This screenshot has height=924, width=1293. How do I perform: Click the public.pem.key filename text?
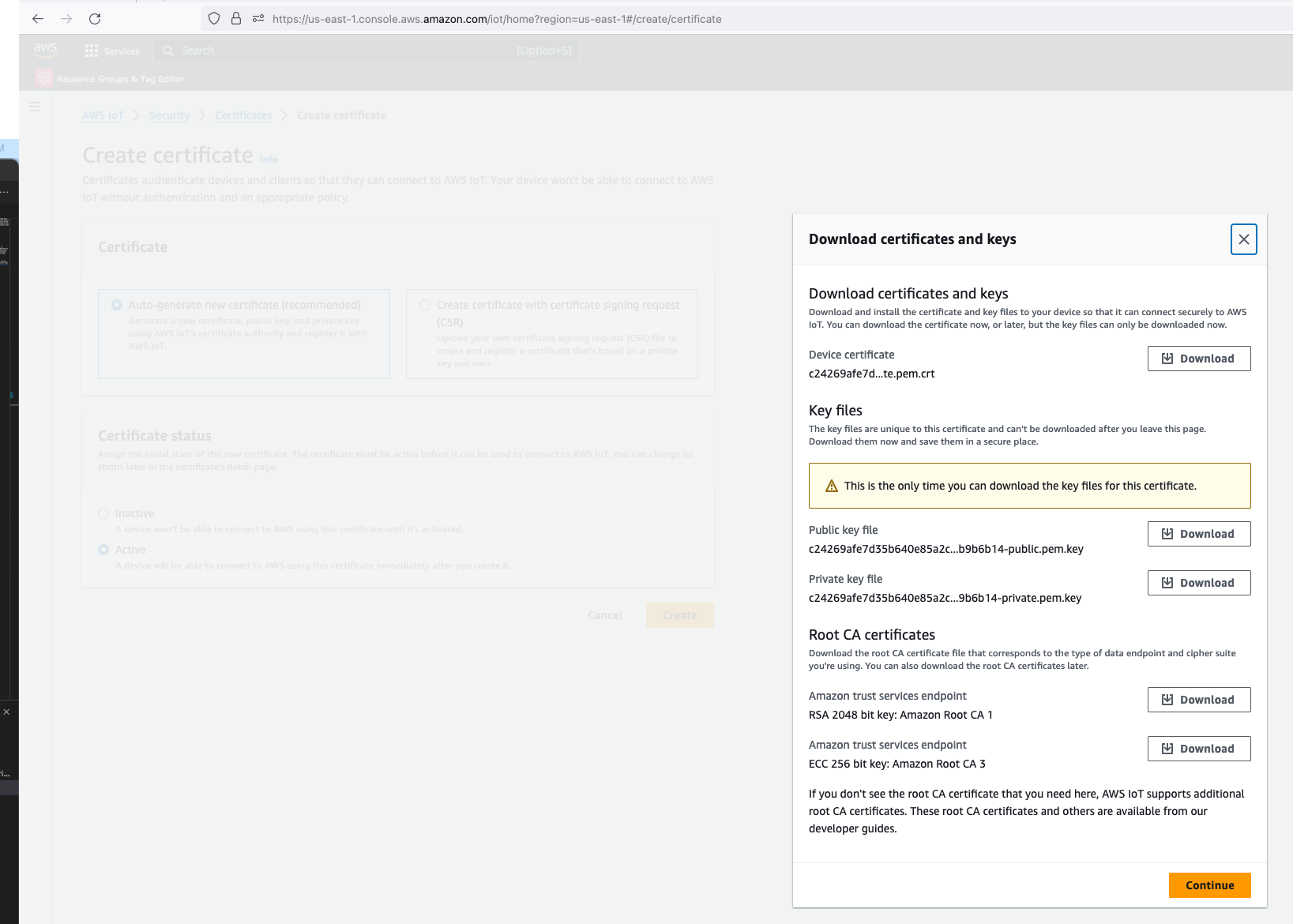click(946, 549)
